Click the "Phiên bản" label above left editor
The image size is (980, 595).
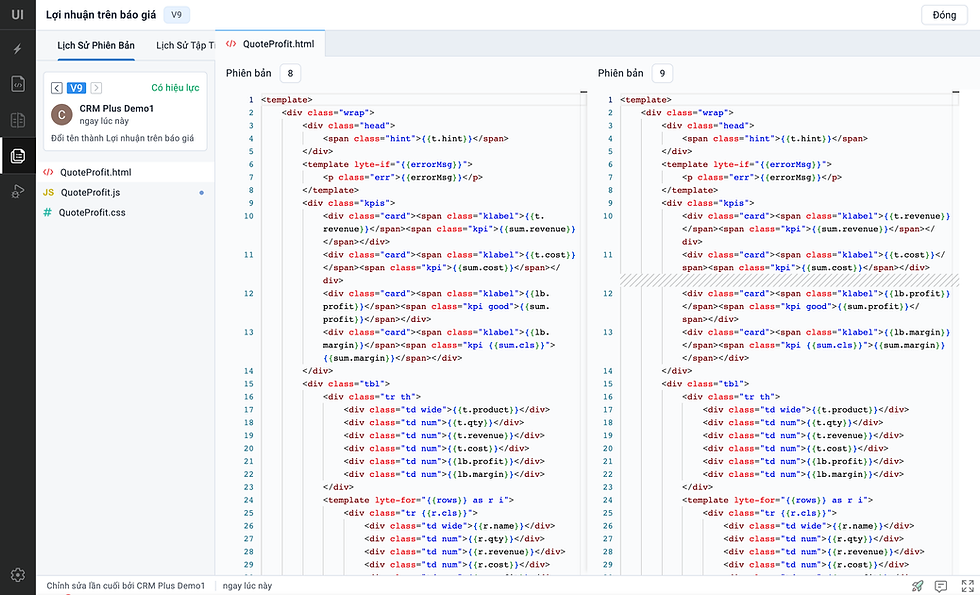(249, 73)
